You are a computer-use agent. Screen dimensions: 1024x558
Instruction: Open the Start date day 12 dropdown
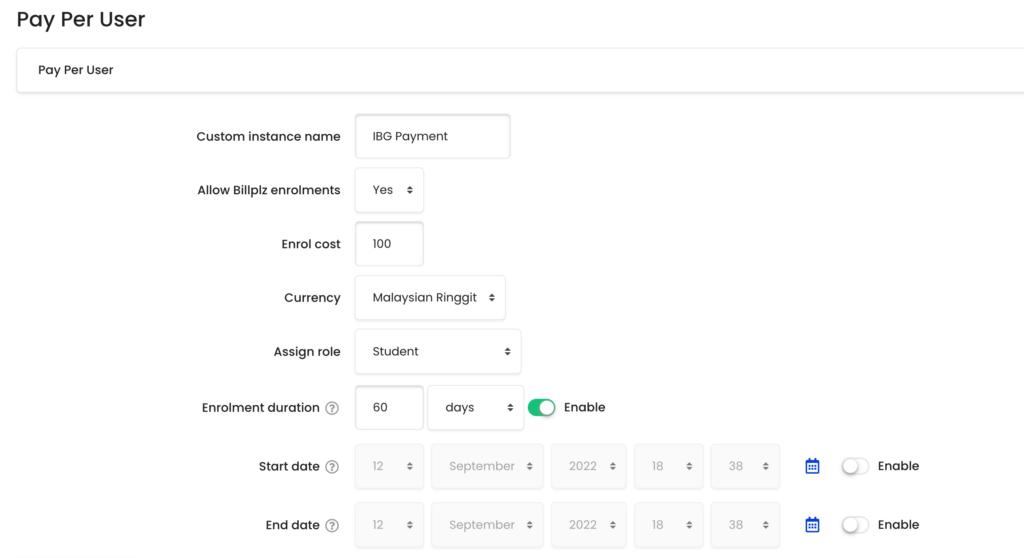389,466
